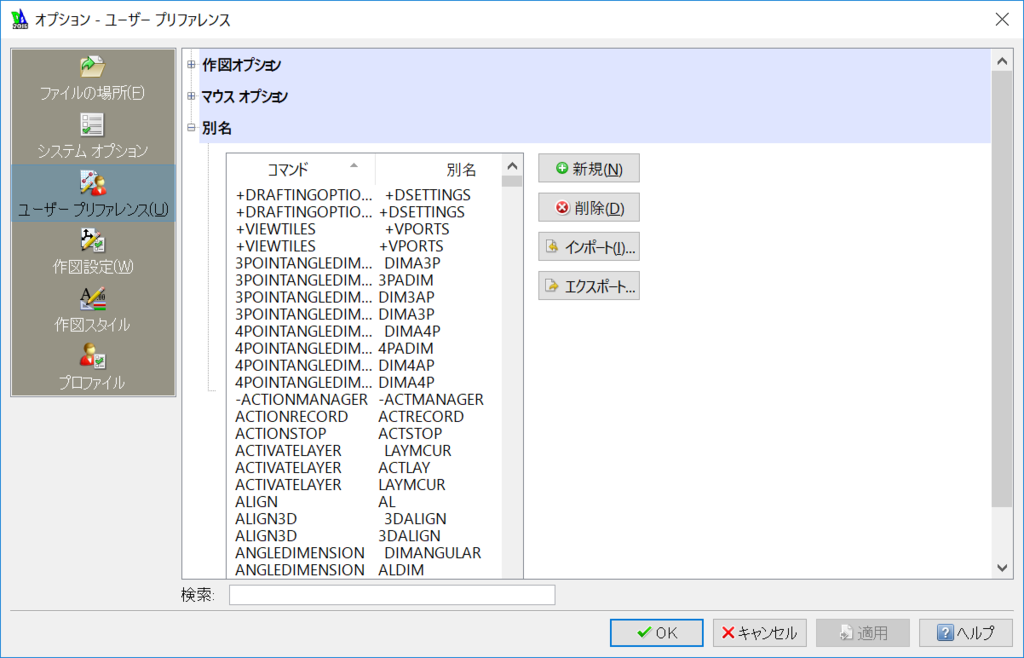Select the 3PADIM alias entry
The width and height of the screenshot is (1024, 658).
coord(406,280)
